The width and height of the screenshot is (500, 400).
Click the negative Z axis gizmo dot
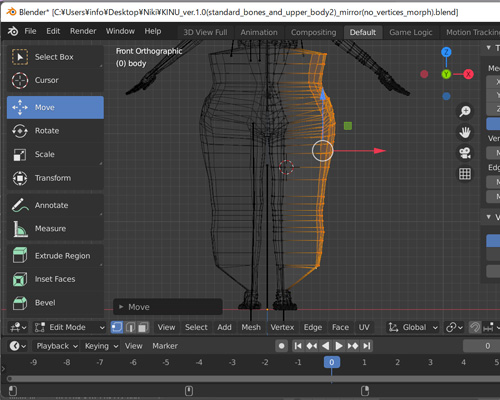(x=446, y=96)
